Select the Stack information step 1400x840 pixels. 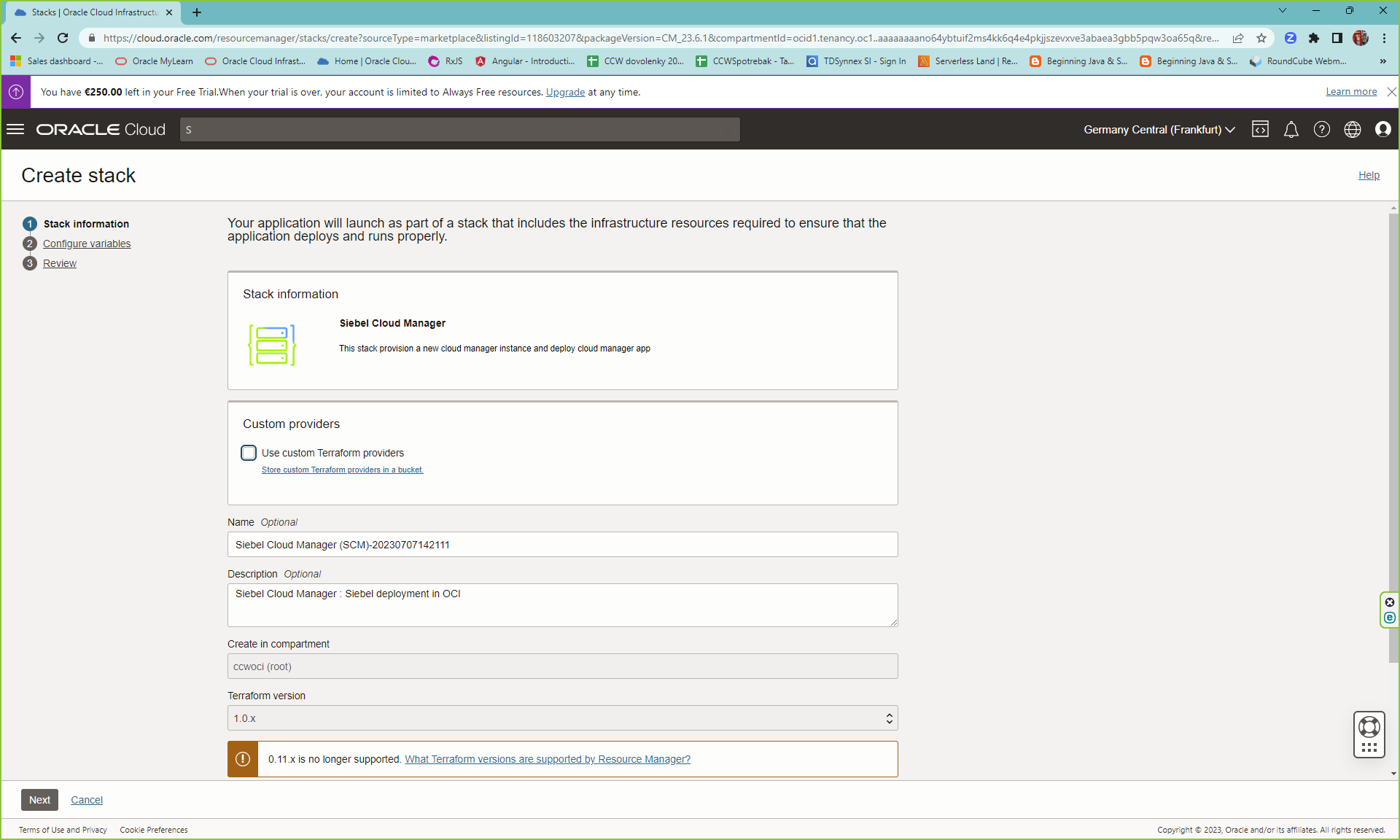[x=86, y=224]
